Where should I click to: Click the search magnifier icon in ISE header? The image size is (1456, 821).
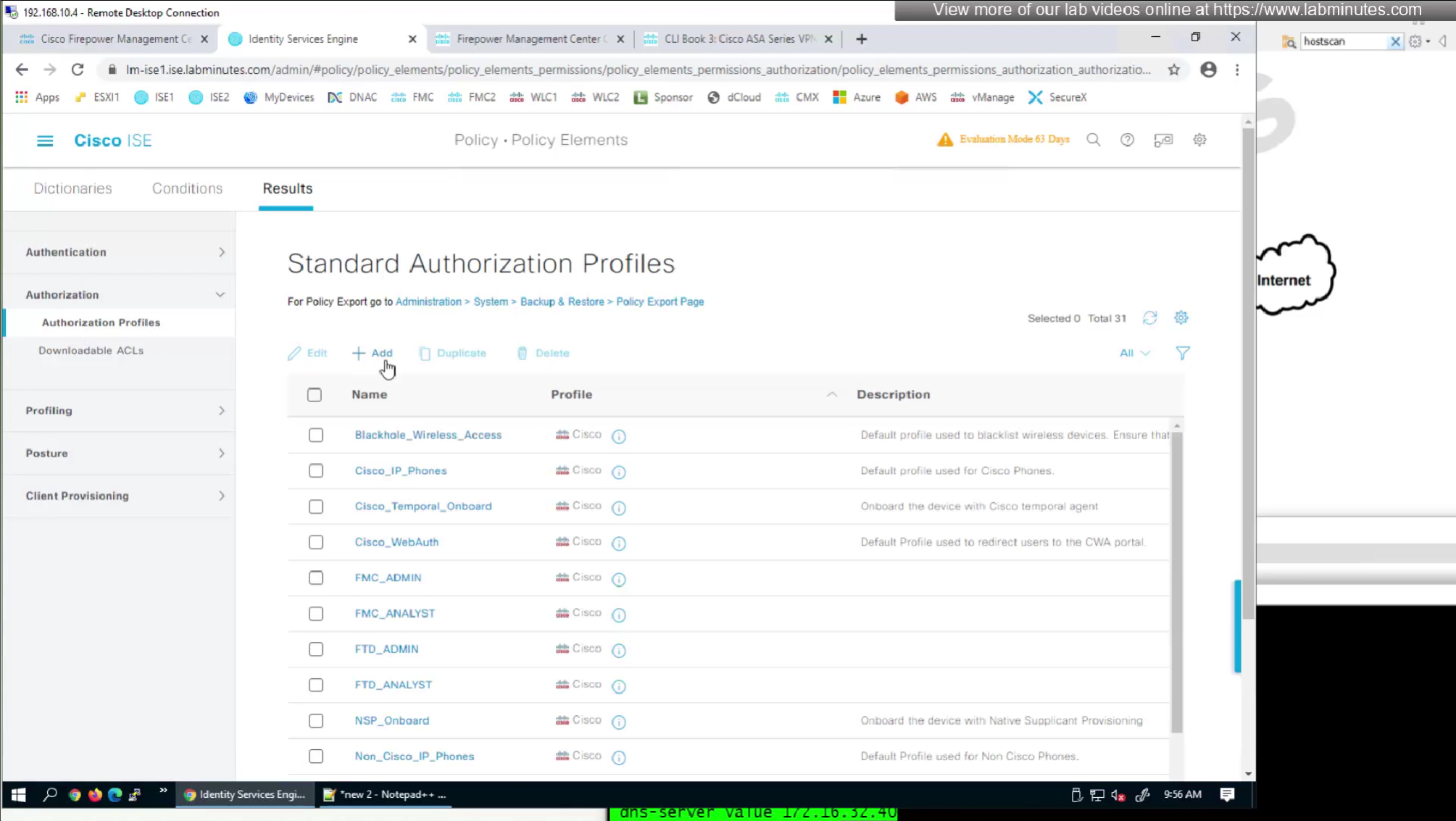[x=1093, y=140]
